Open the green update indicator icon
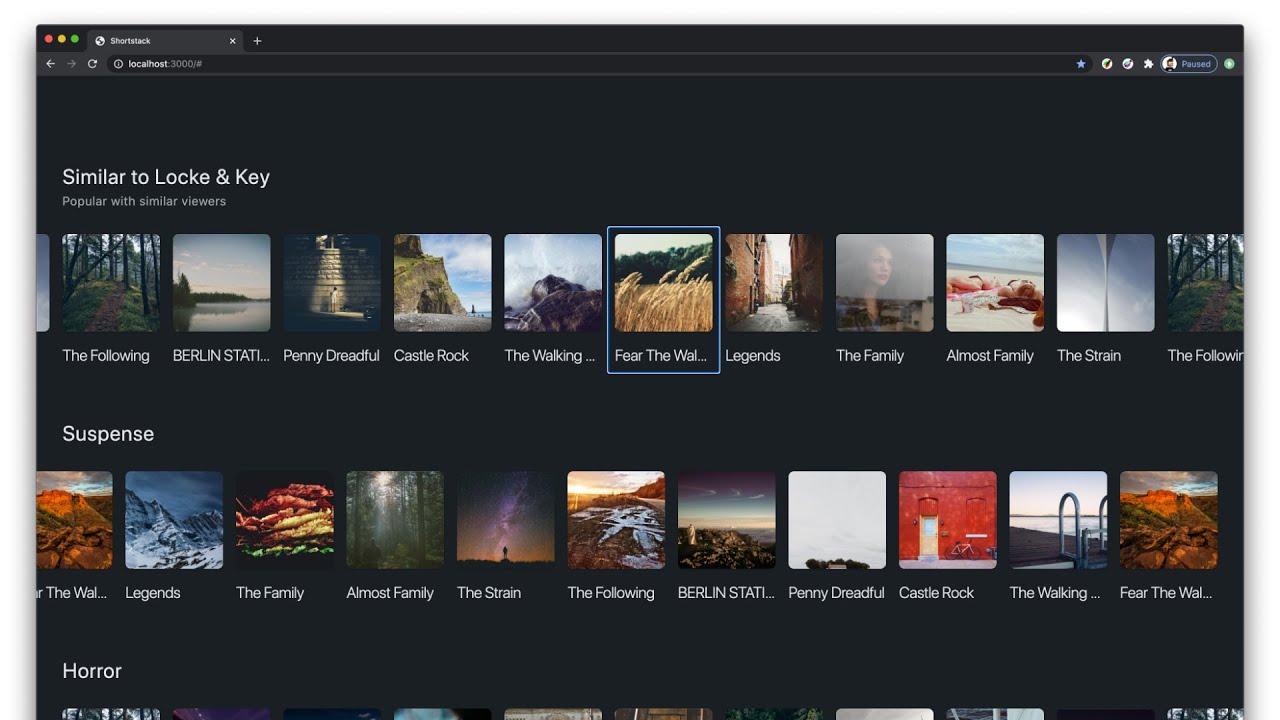Image resolution: width=1280 pixels, height=720 pixels. coord(1229,64)
